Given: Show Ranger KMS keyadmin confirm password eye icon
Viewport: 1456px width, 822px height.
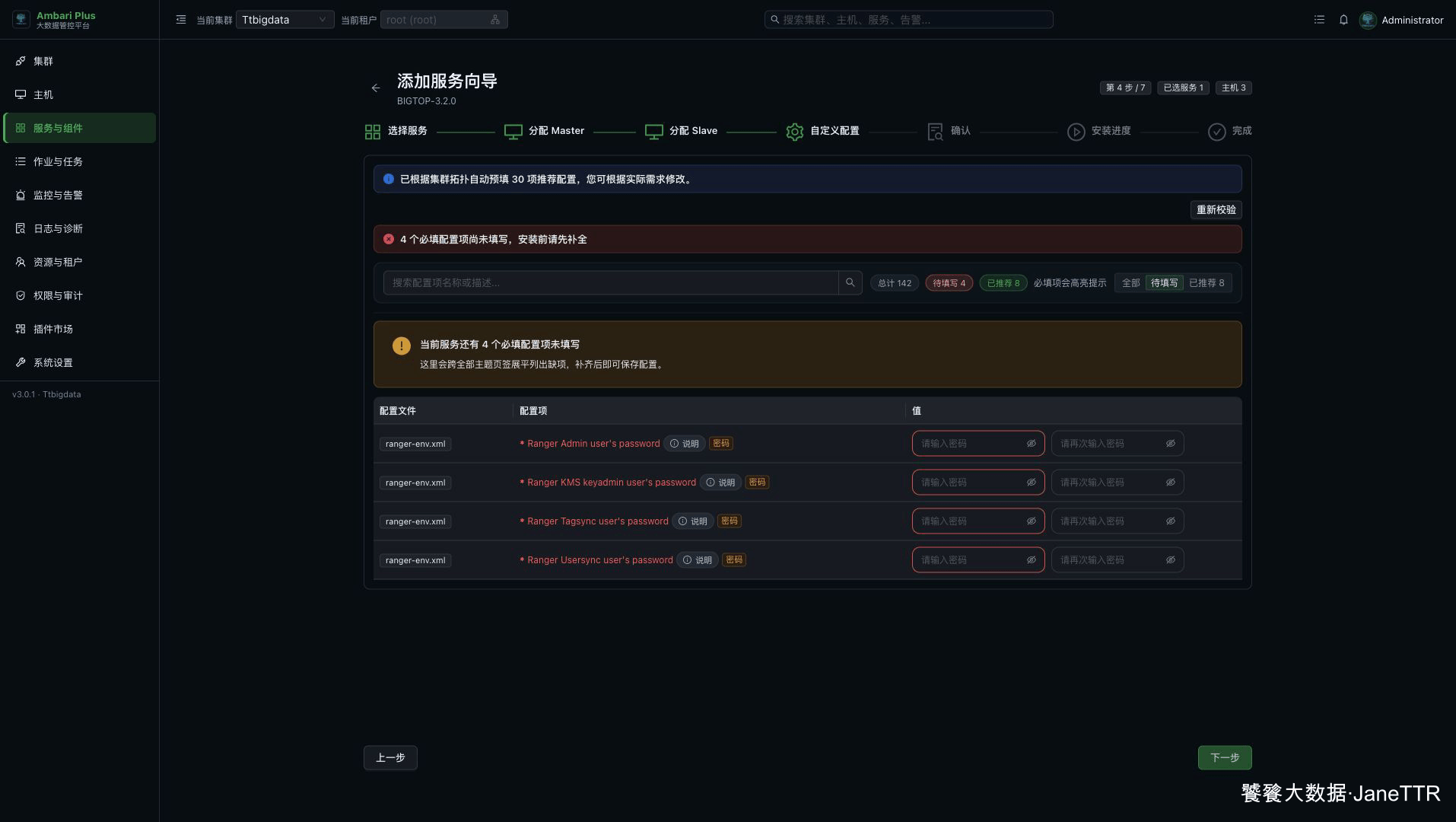Looking at the screenshot, I should (1171, 483).
